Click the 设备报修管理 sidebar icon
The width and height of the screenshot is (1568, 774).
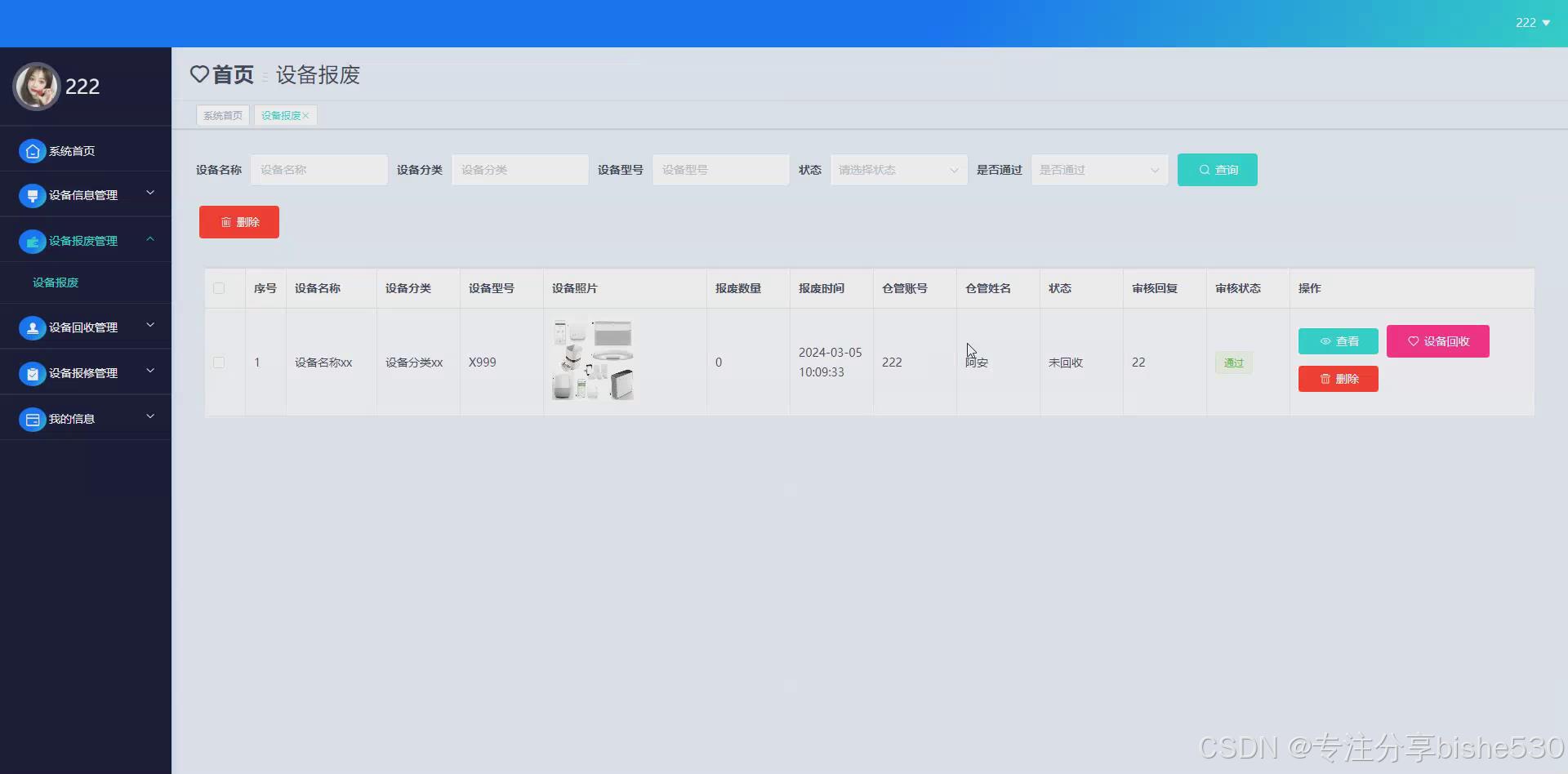32,373
